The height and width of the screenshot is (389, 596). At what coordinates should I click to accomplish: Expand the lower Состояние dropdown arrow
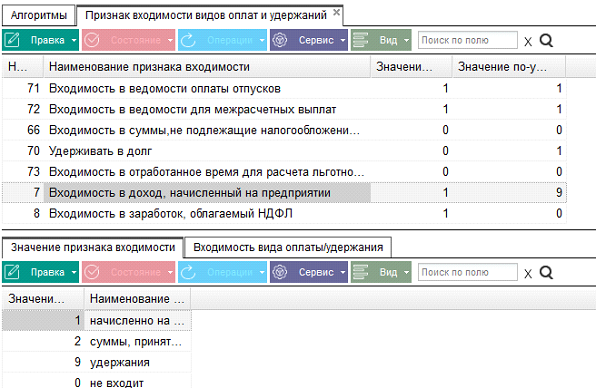pos(170,272)
